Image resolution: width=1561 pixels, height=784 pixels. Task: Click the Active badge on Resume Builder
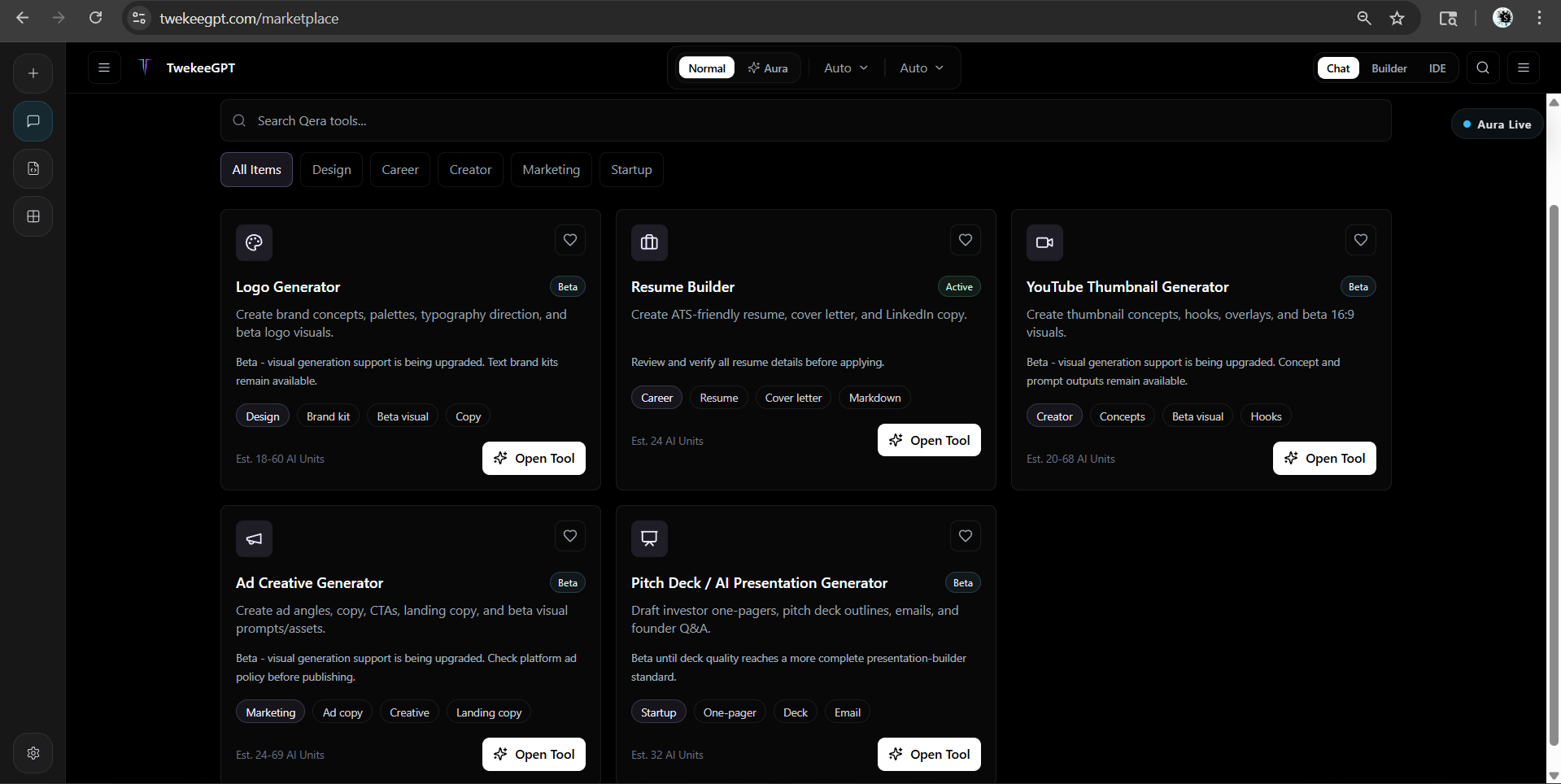click(x=959, y=287)
